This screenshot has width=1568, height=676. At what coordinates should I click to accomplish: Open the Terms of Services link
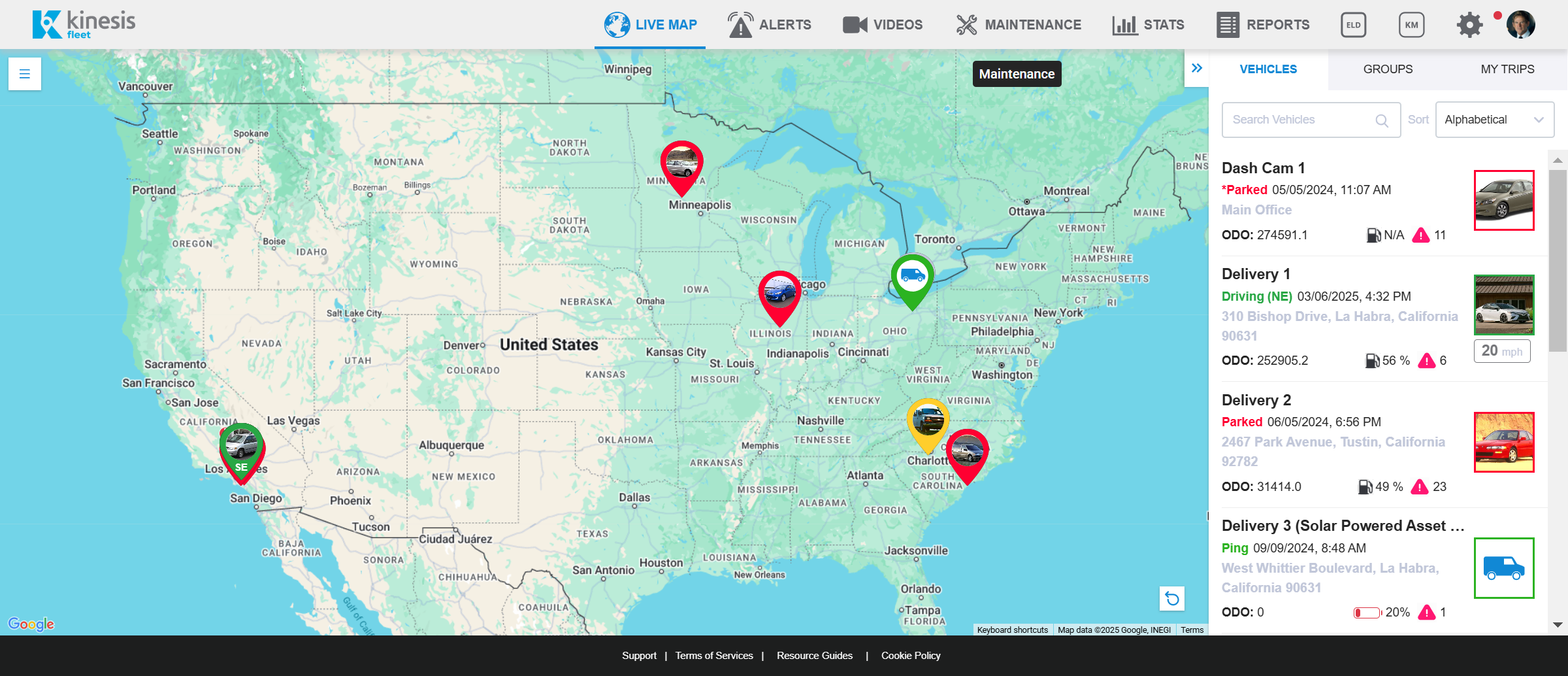click(x=714, y=656)
